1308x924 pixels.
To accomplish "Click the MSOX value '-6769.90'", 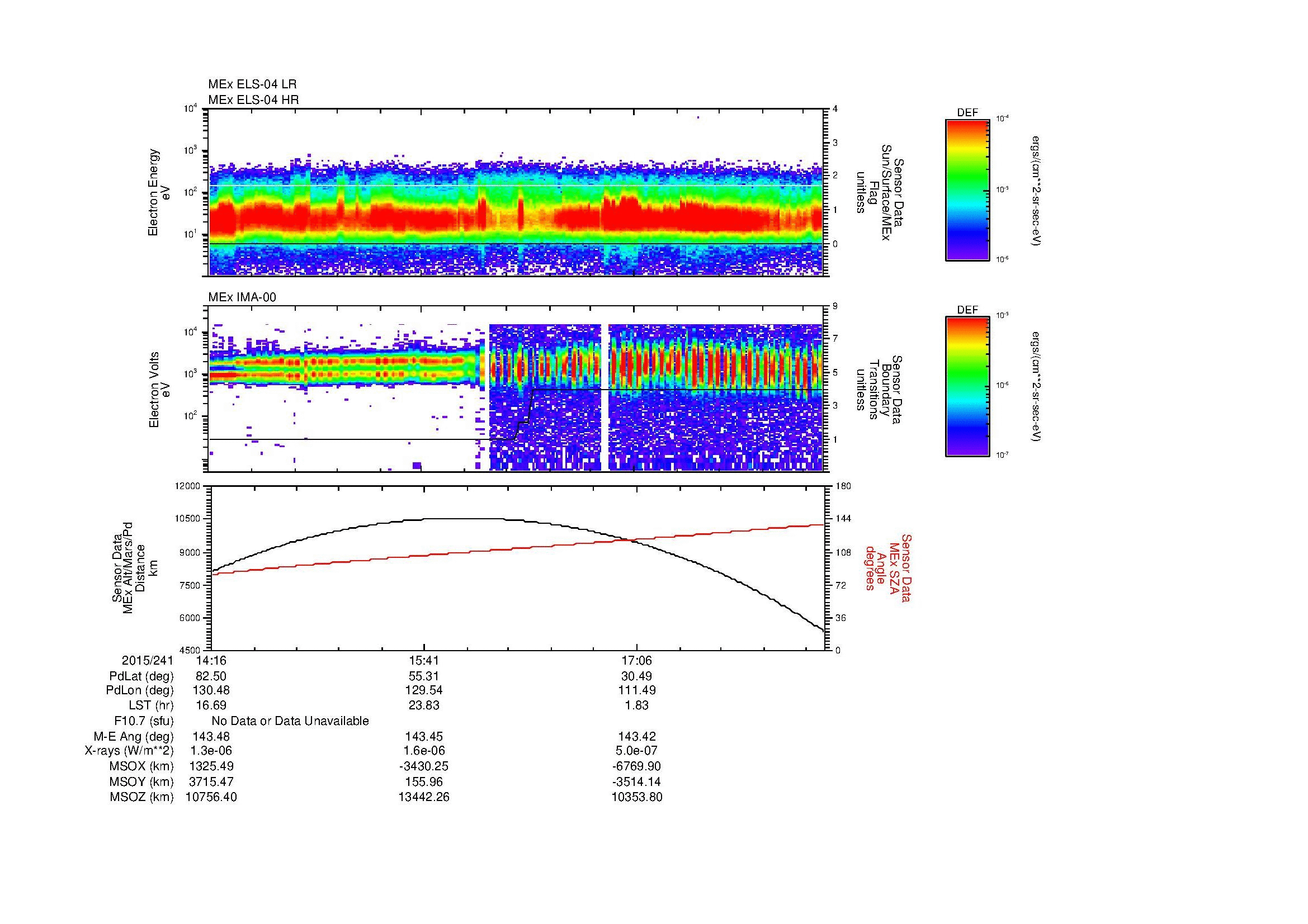I will click(x=636, y=767).
